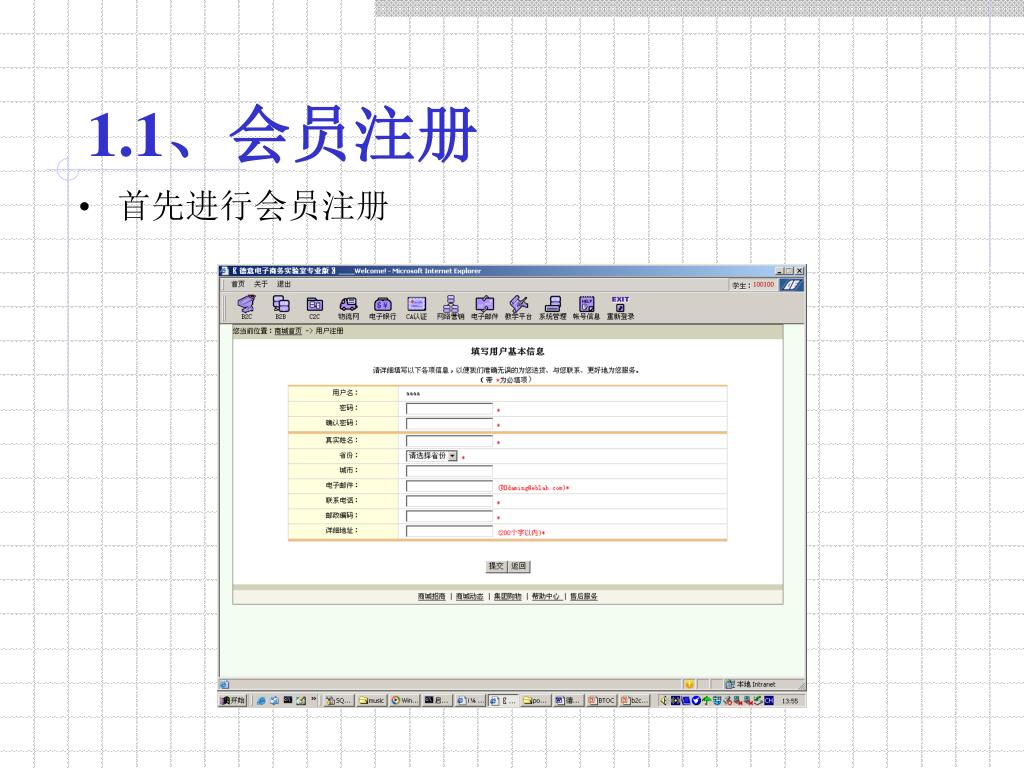Open the B2C module icon
The image size is (1024, 768).
(246, 307)
